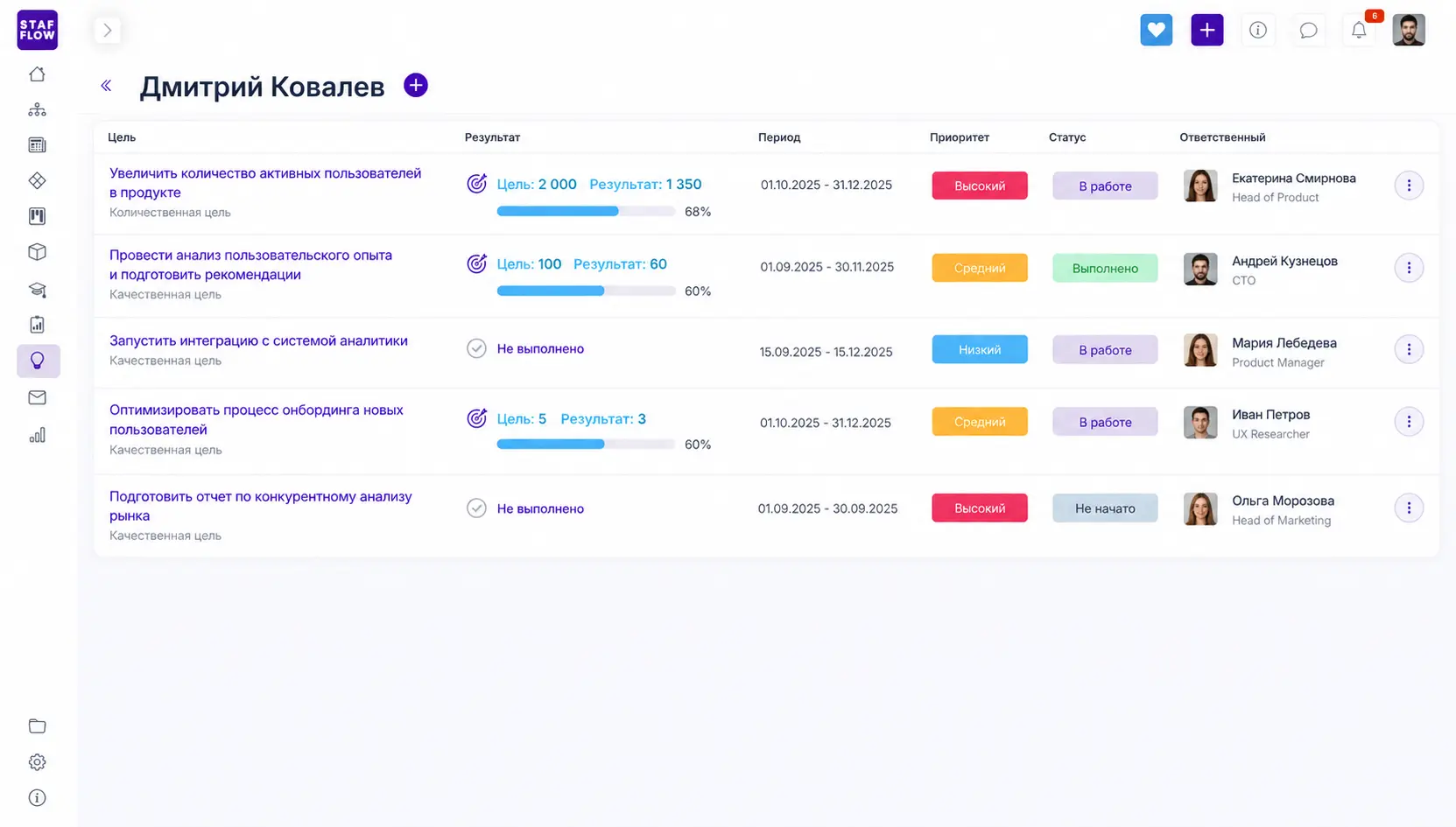This screenshot has width=1456, height=827.
Task: Open the graduation cap learning icon
Action: 37,290
